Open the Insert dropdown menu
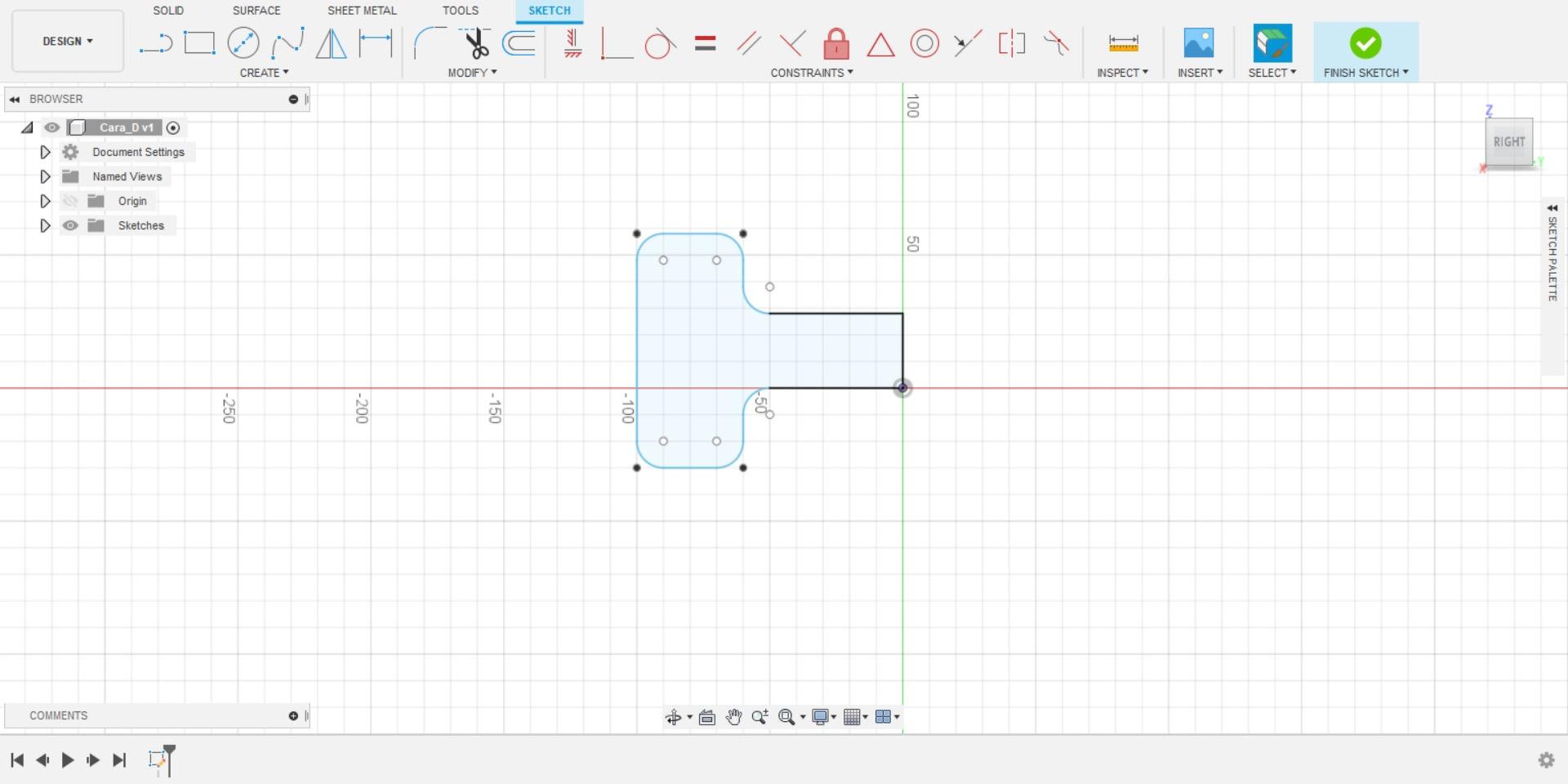 (x=1200, y=73)
